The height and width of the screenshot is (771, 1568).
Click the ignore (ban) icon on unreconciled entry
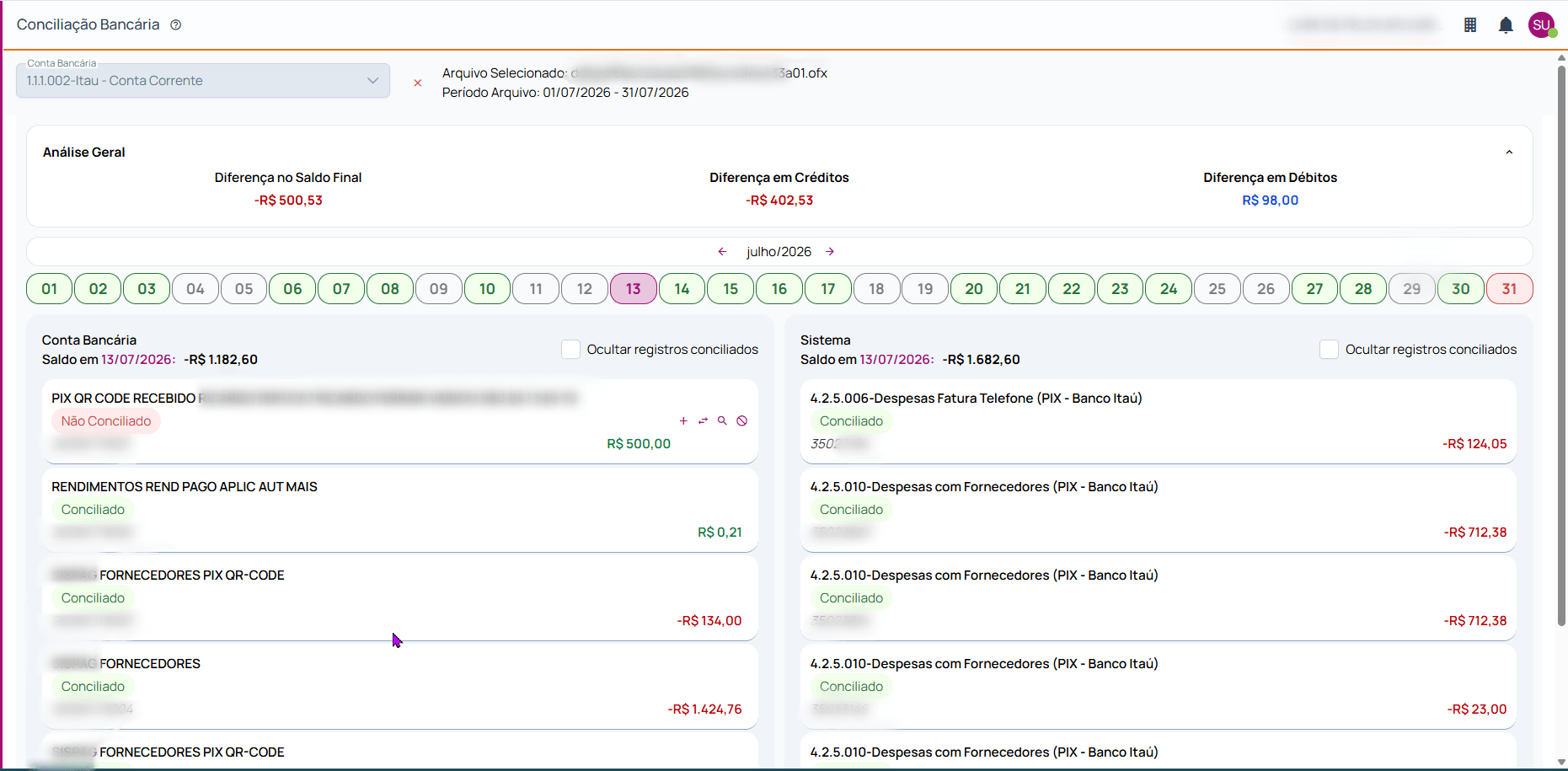[x=741, y=420]
